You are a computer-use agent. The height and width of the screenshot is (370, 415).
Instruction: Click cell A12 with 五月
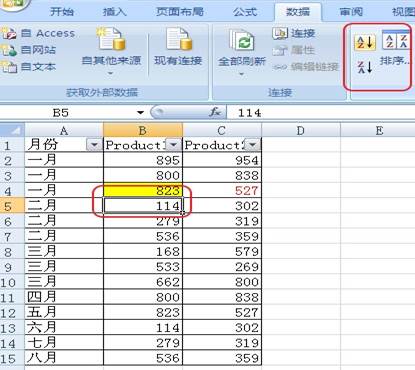pos(64,312)
